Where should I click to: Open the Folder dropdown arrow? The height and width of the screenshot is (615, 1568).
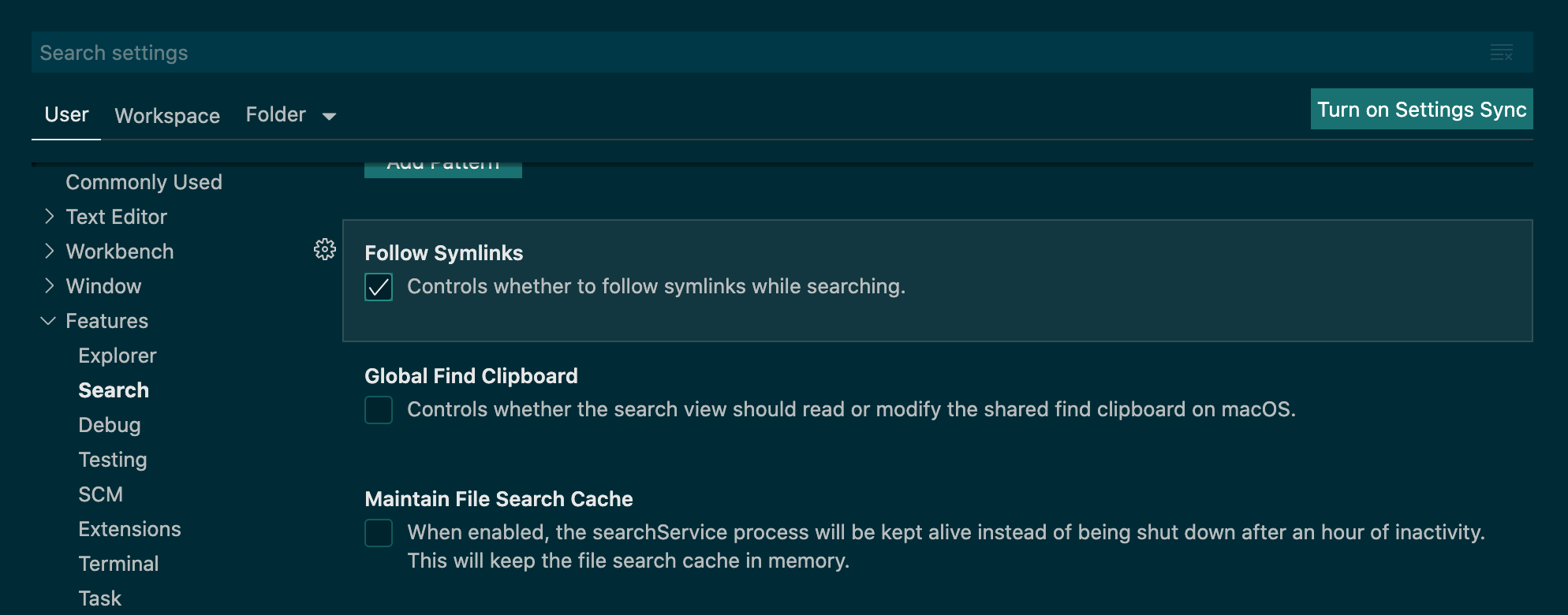coord(329,117)
